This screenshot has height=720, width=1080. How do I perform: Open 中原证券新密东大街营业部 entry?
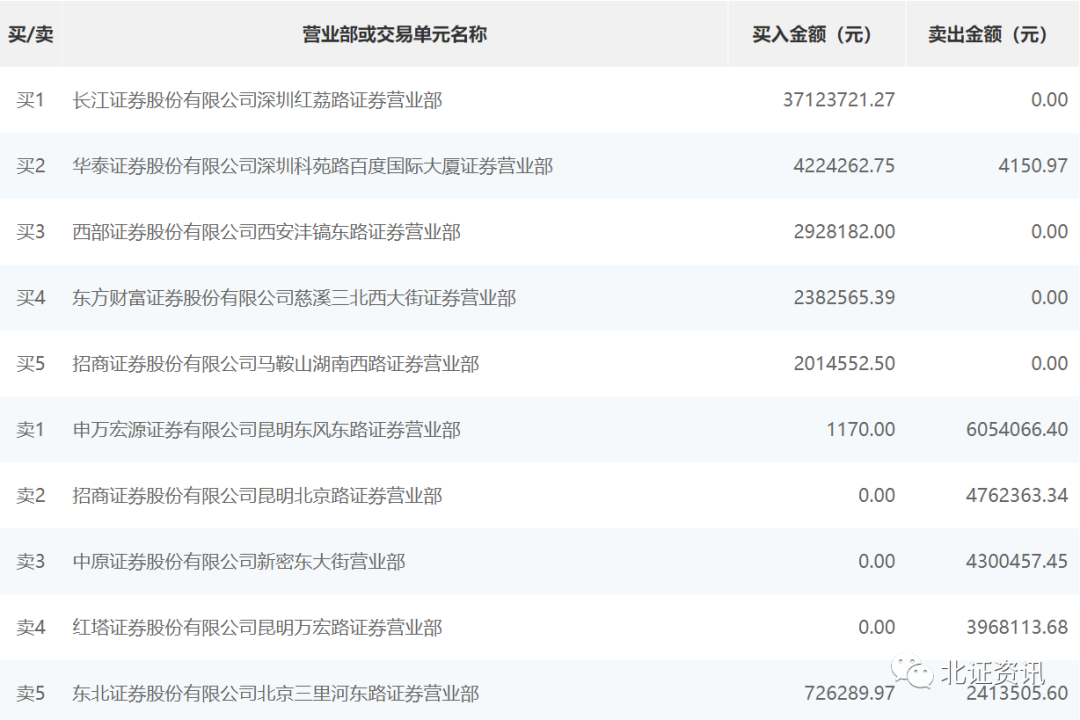(239, 562)
